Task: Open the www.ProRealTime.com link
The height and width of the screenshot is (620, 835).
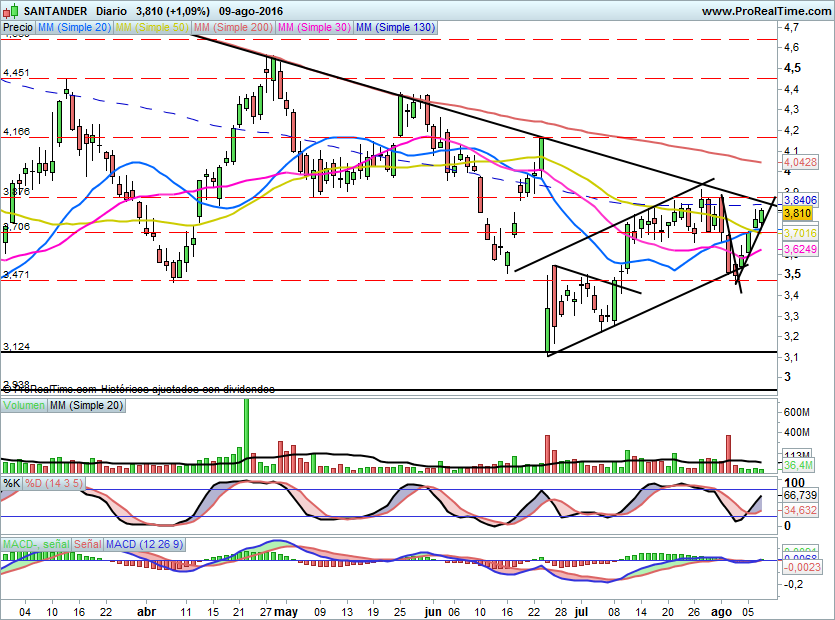Action: point(766,11)
